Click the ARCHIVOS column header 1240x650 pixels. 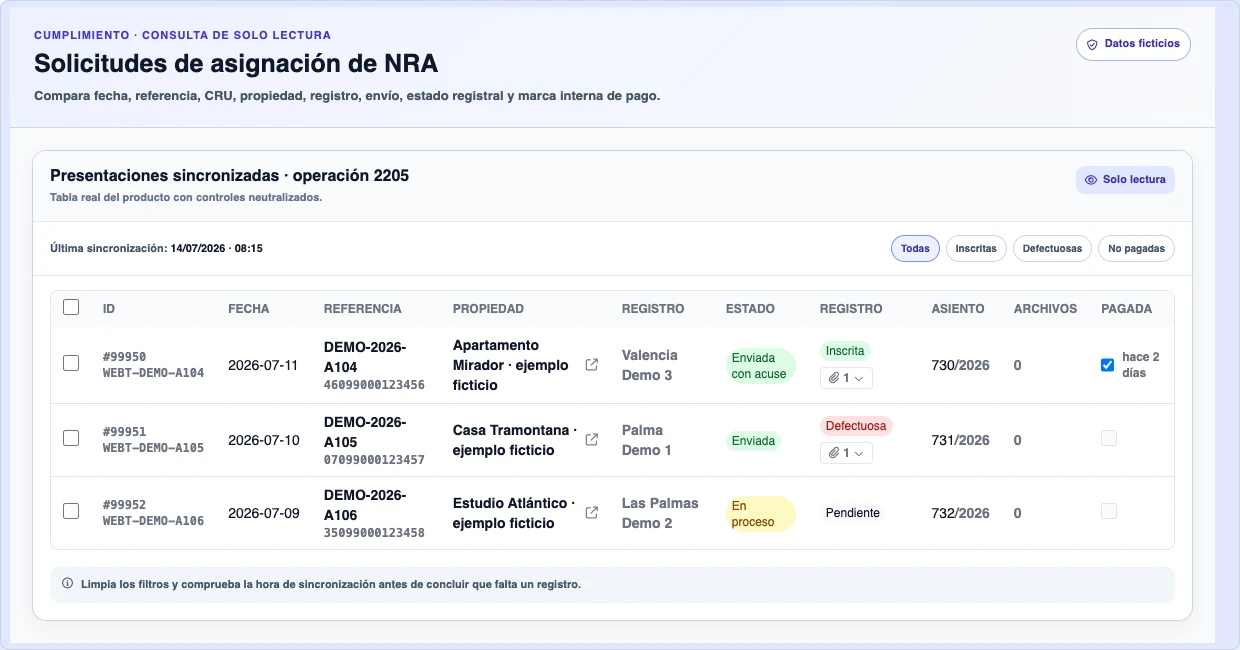coord(1045,309)
